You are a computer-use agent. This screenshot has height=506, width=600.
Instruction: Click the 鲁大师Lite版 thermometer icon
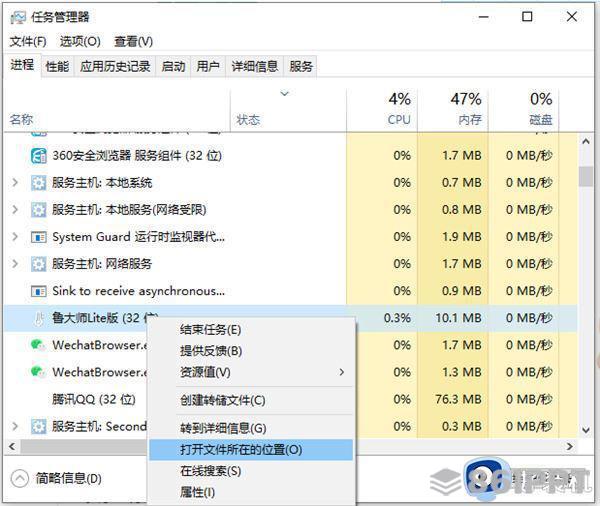pos(39,318)
